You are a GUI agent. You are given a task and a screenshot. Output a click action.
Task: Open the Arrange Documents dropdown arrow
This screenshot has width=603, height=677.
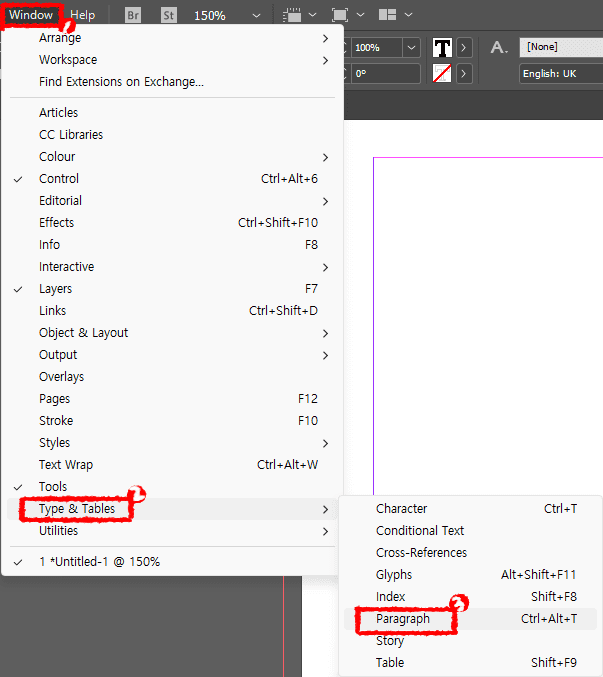(408, 15)
